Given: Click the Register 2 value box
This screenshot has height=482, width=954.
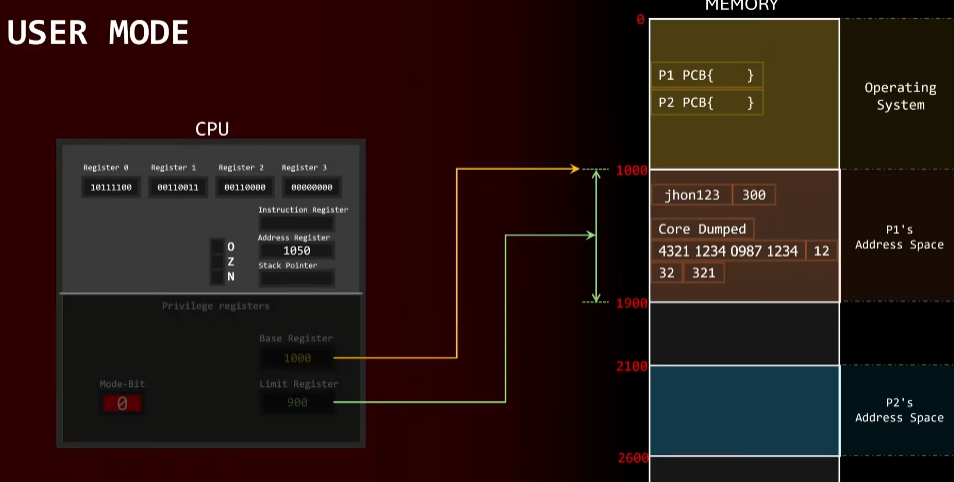Looking at the screenshot, I should [x=245, y=187].
